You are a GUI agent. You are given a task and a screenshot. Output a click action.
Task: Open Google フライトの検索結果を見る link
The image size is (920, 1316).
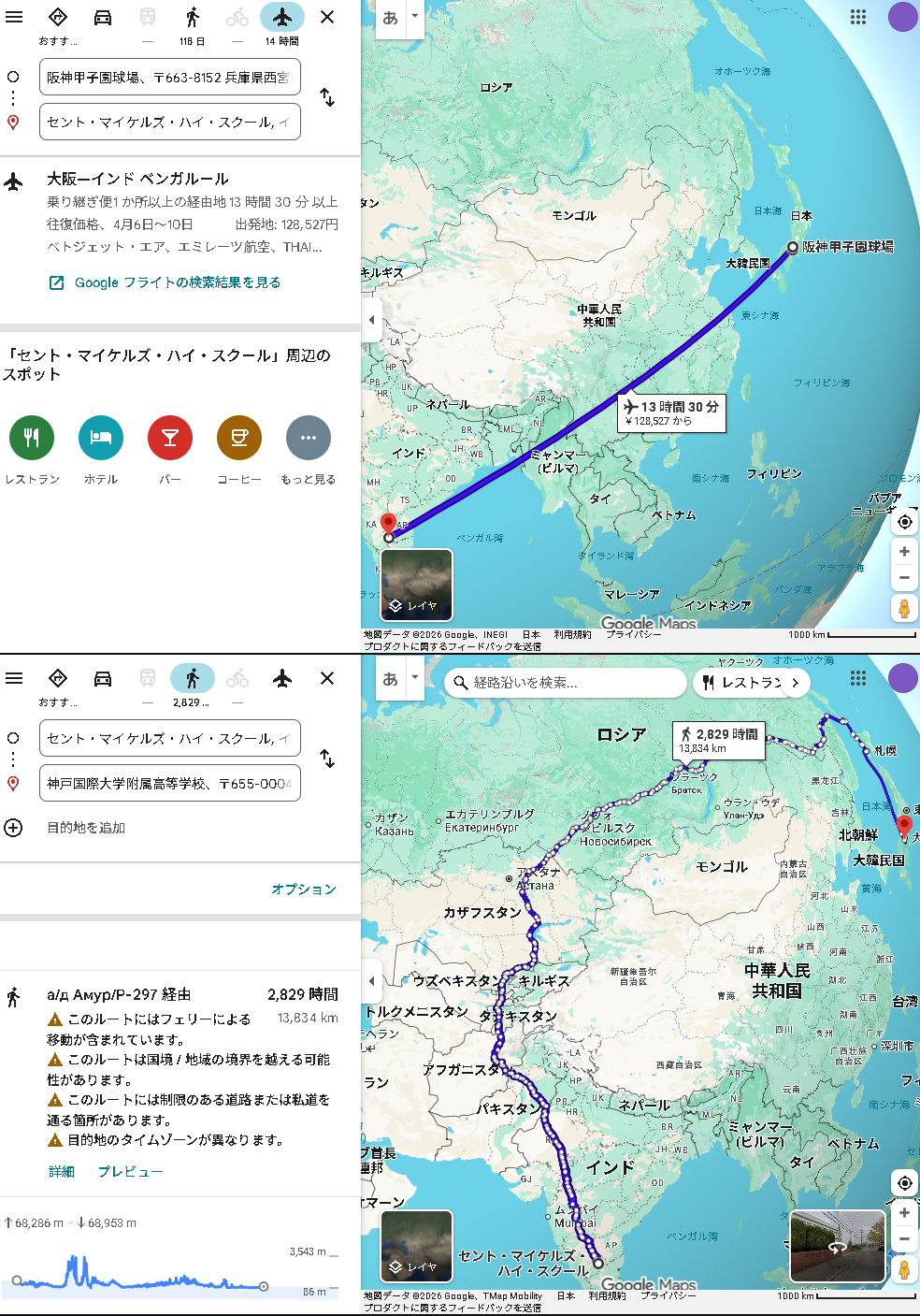click(177, 282)
